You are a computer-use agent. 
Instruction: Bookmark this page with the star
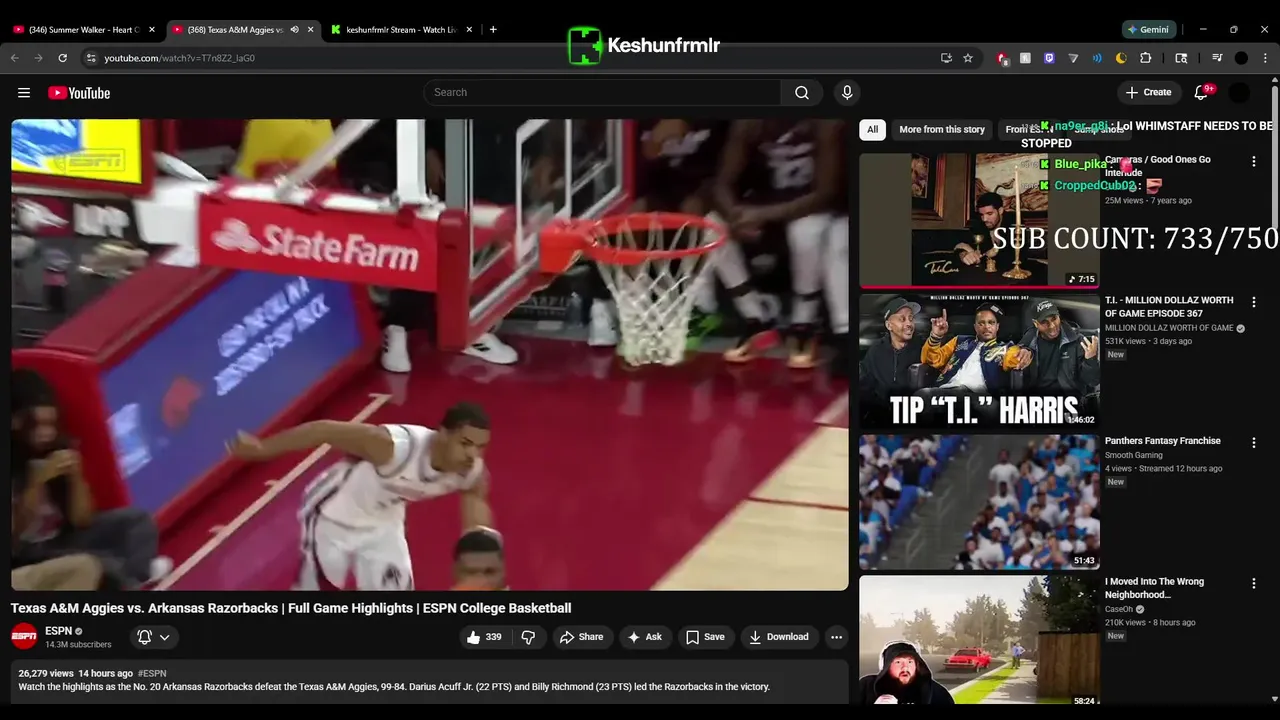[968, 58]
